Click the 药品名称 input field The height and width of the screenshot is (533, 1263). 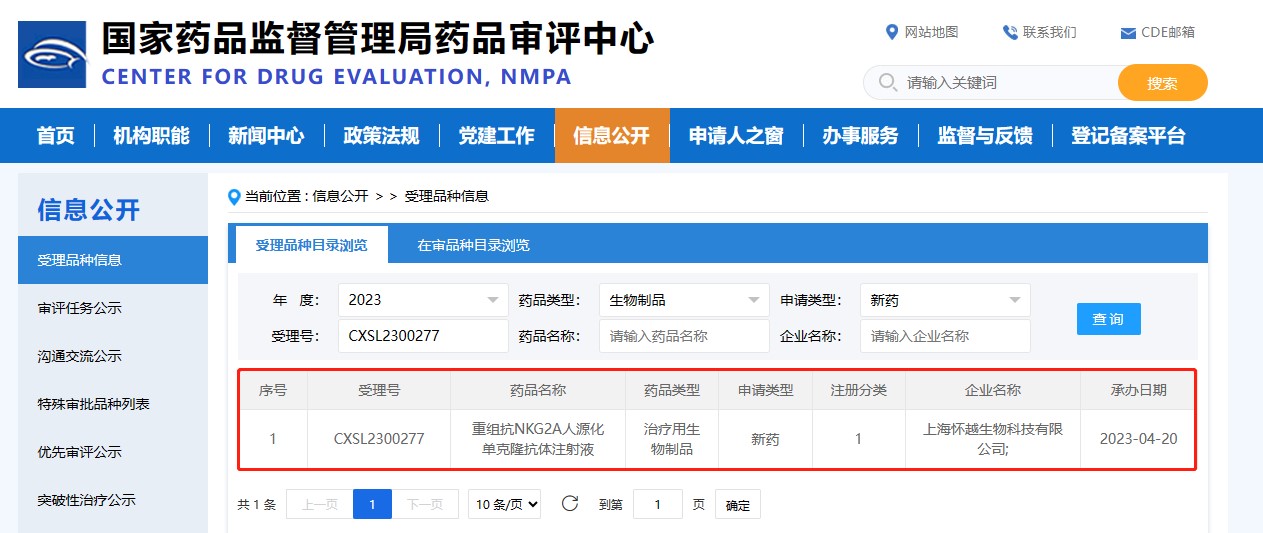point(684,336)
